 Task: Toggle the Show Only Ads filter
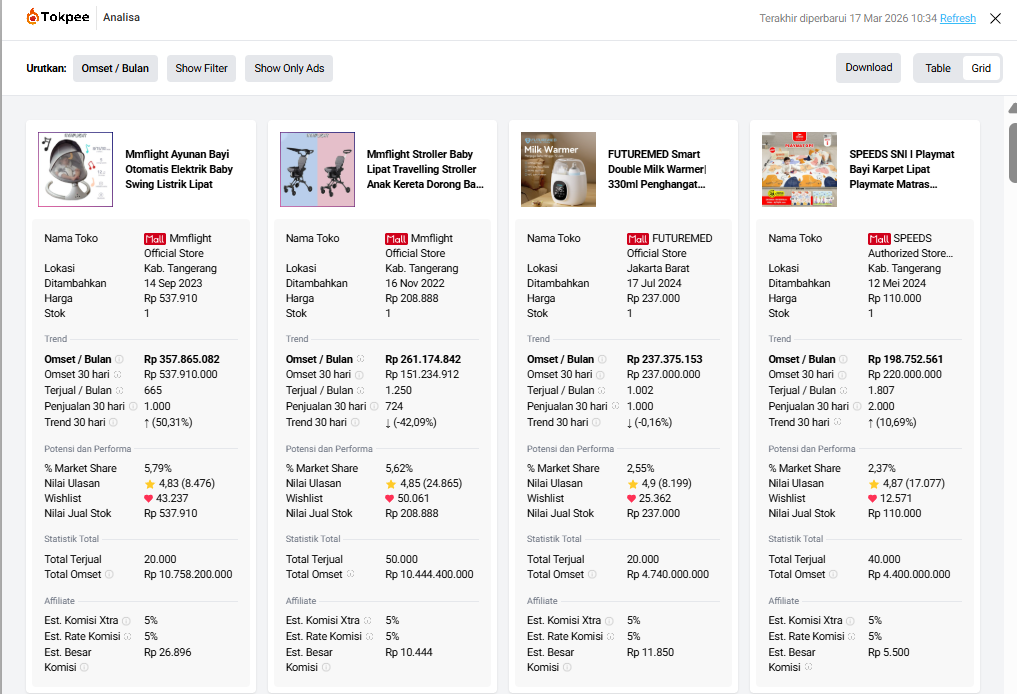click(289, 68)
